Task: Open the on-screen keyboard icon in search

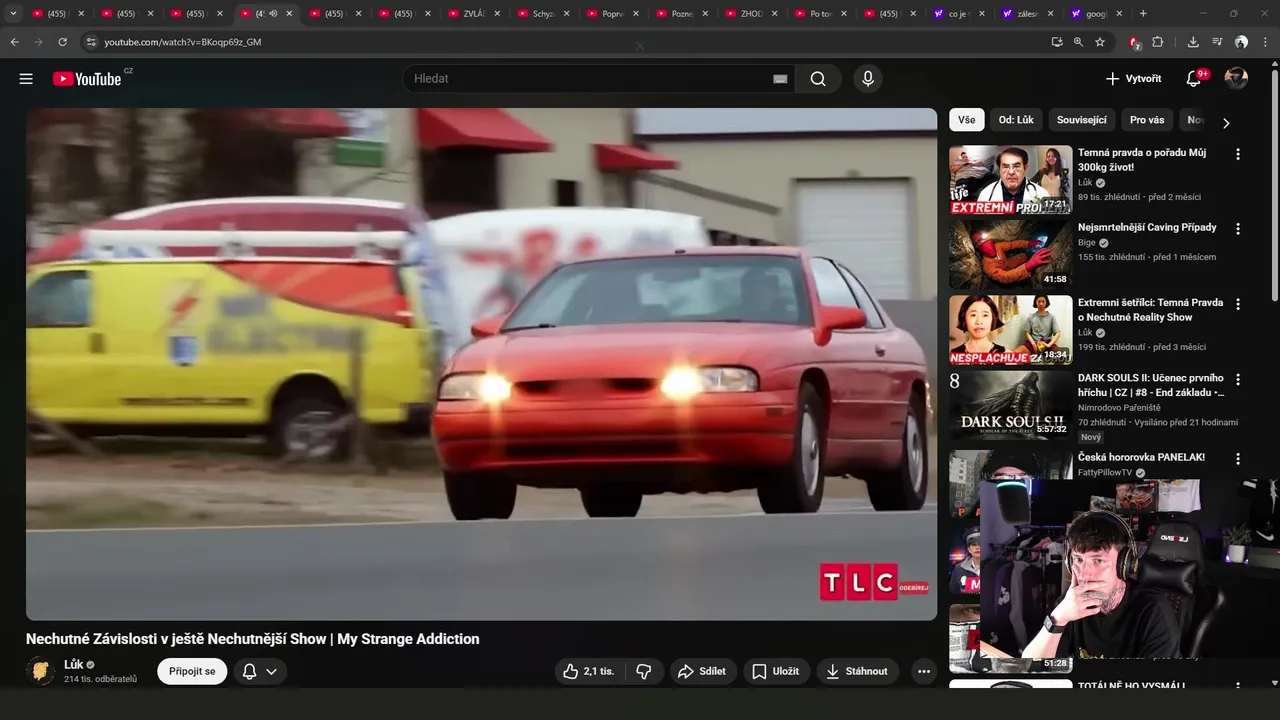Action: [780, 79]
